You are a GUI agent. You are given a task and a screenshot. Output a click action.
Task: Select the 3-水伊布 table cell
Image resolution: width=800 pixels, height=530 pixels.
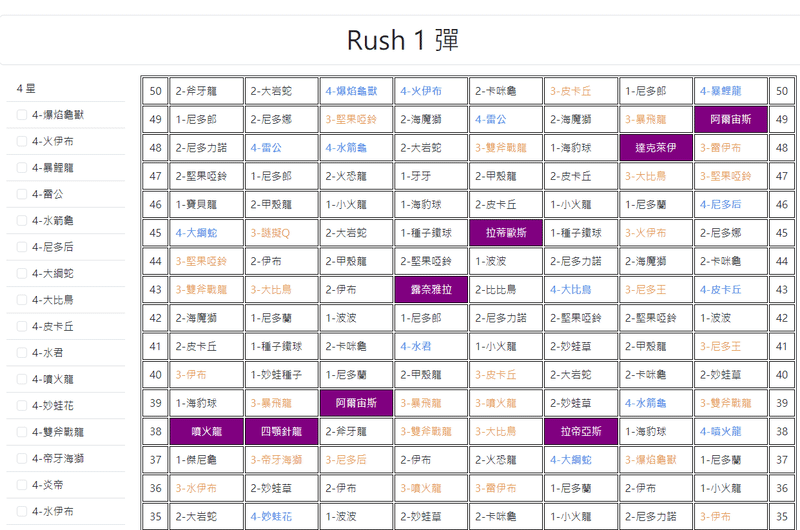pyautogui.click(x=207, y=488)
